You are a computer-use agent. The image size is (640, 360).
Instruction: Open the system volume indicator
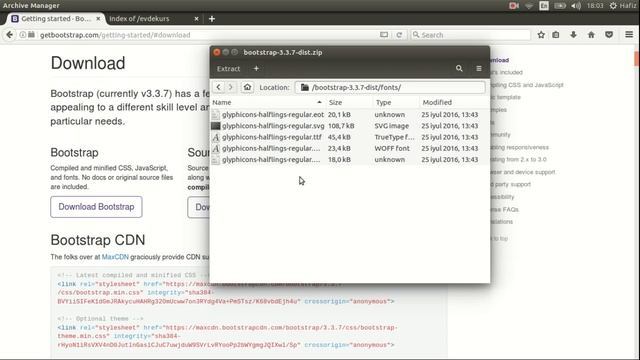point(576,6)
